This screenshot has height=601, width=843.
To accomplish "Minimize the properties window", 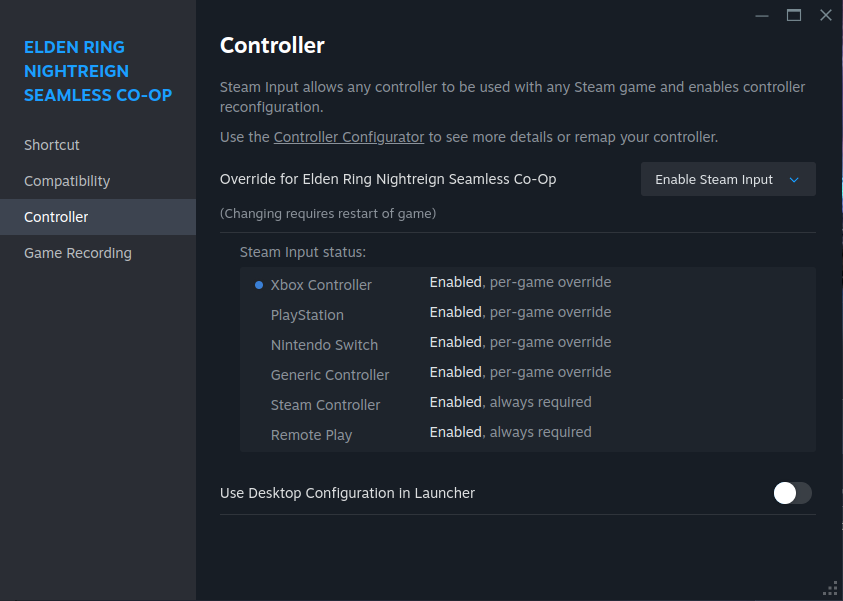I will tap(763, 14).
